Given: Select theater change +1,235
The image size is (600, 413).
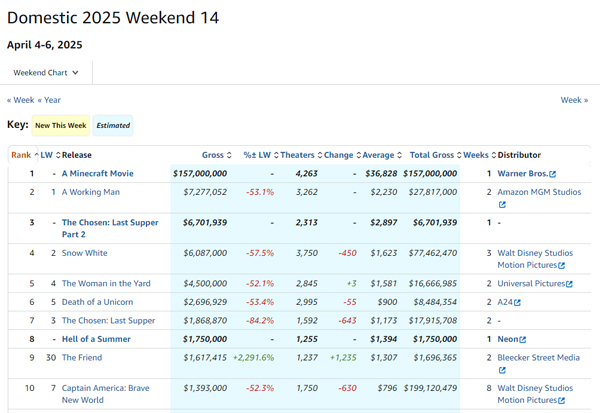Looking at the screenshot, I should (343, 357).
